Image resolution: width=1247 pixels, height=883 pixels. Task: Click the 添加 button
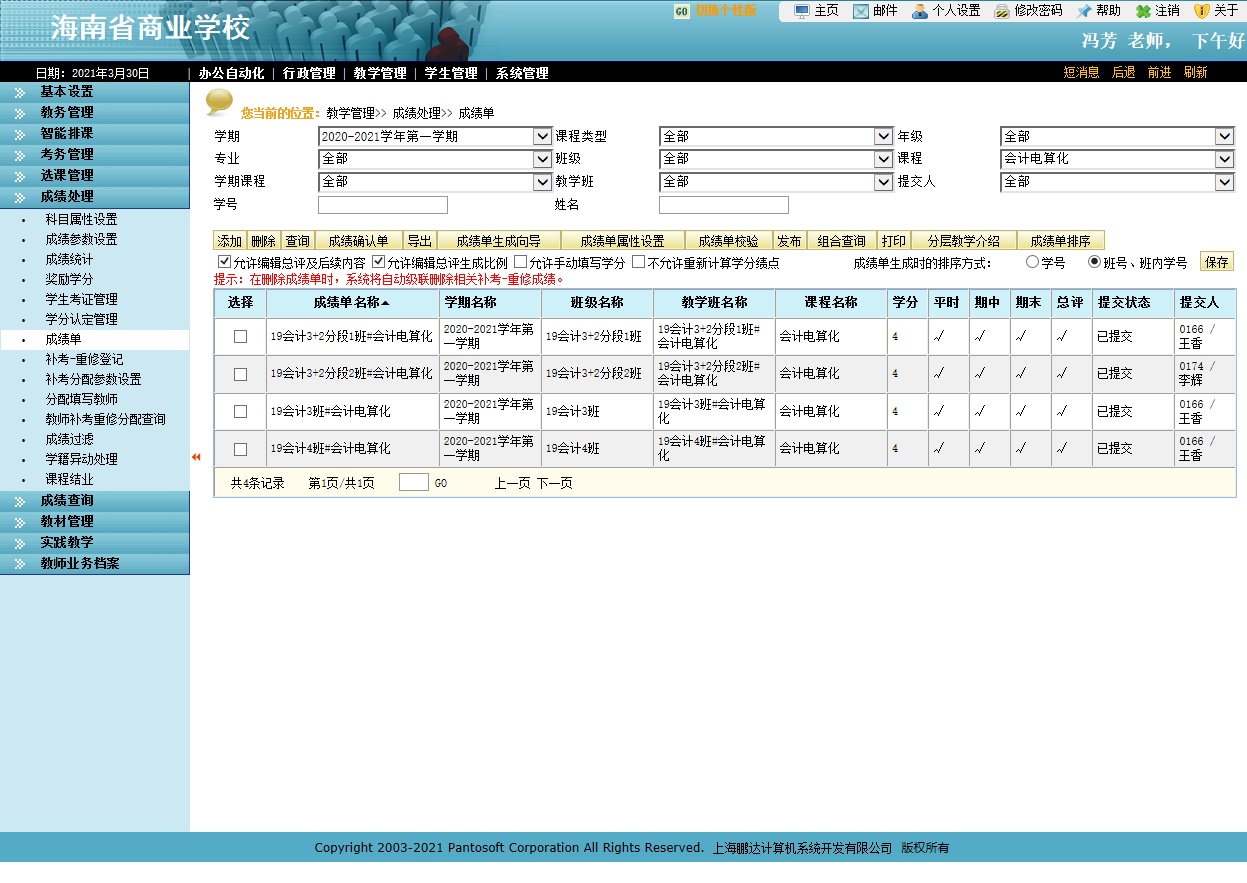pyautogui.click(x=230, y=241)
